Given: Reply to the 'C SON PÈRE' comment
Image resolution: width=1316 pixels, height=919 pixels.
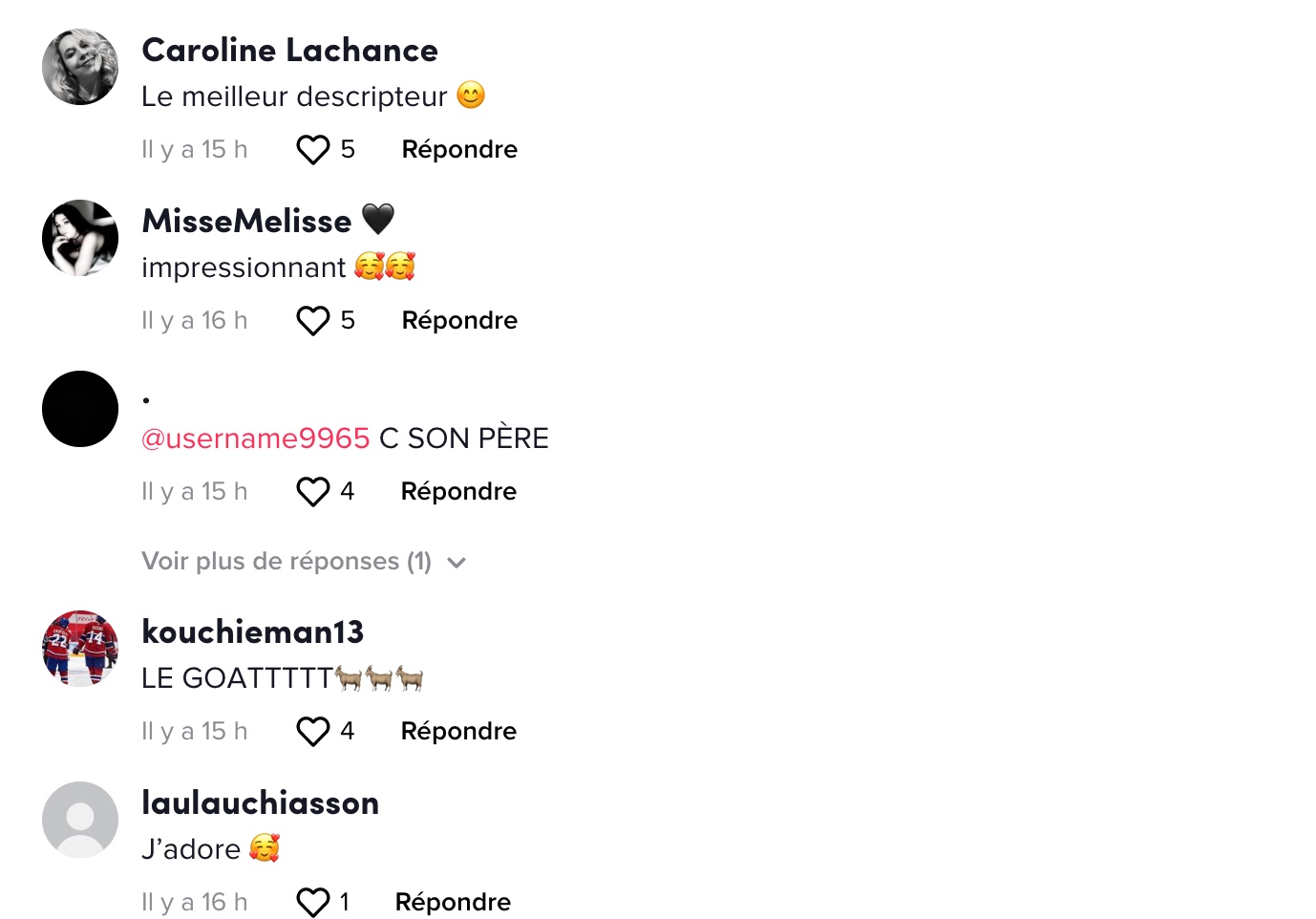Looking at the screenshot, I should 458,492.
